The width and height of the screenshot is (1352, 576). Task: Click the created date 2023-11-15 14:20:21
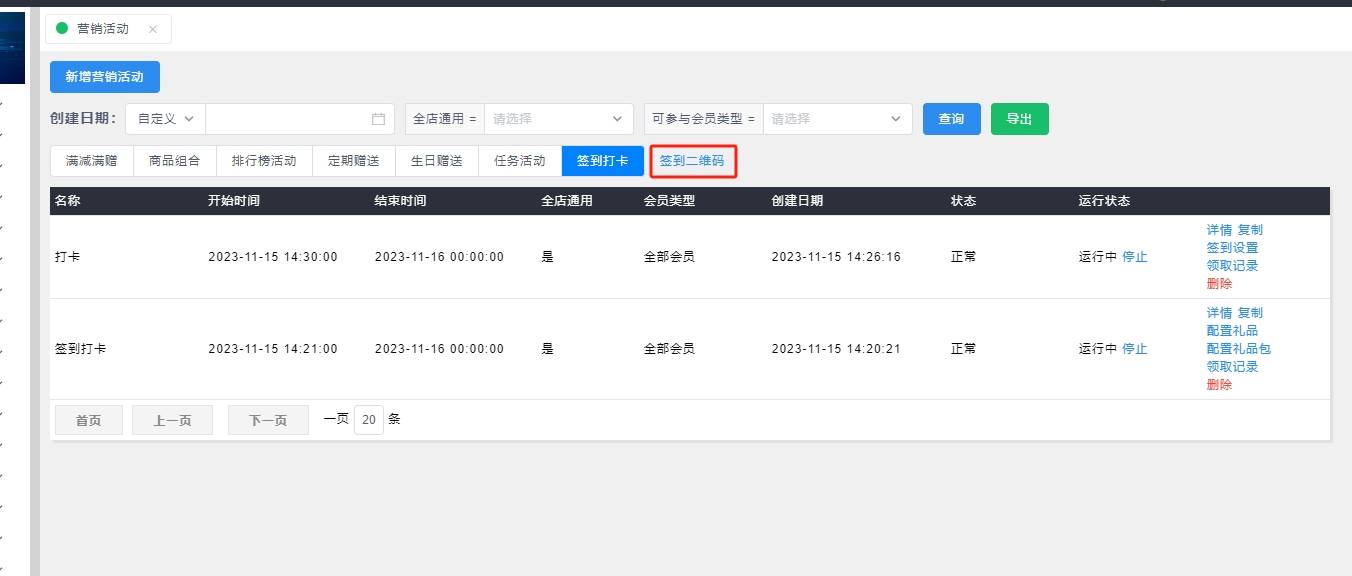836,349
